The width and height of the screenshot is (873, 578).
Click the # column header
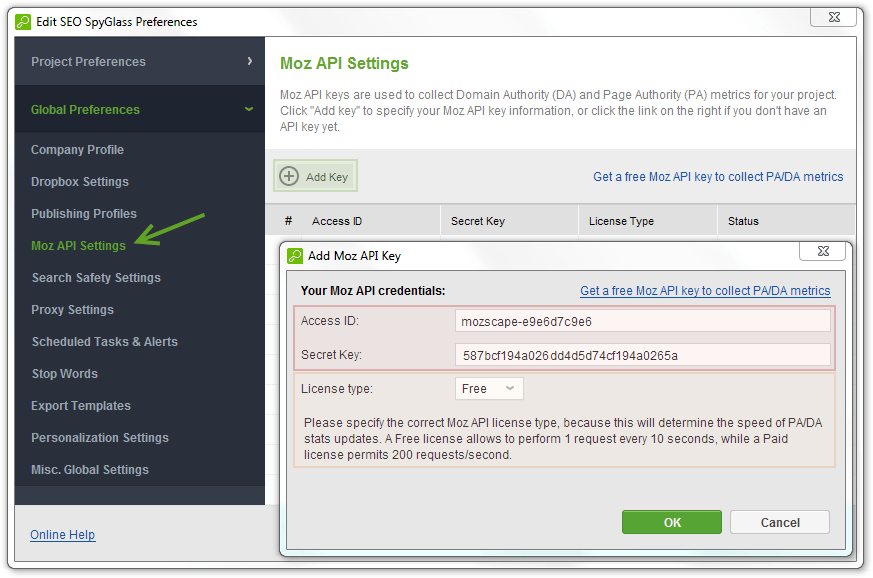288,221
